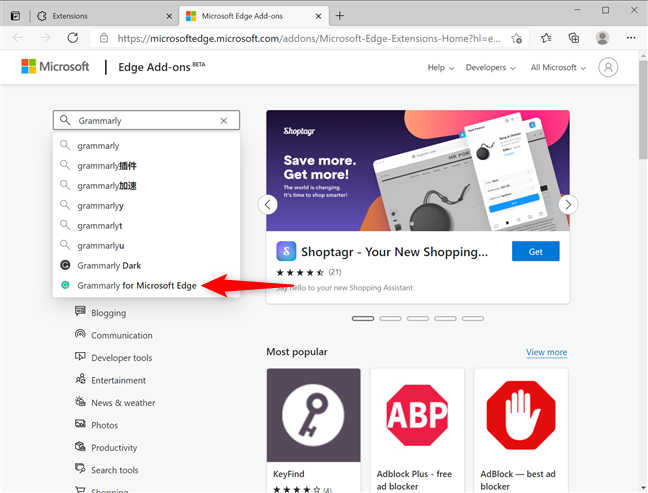648x493 pixels.
Task: Click the browser address bar URL
Action: [x=309, y=38]
